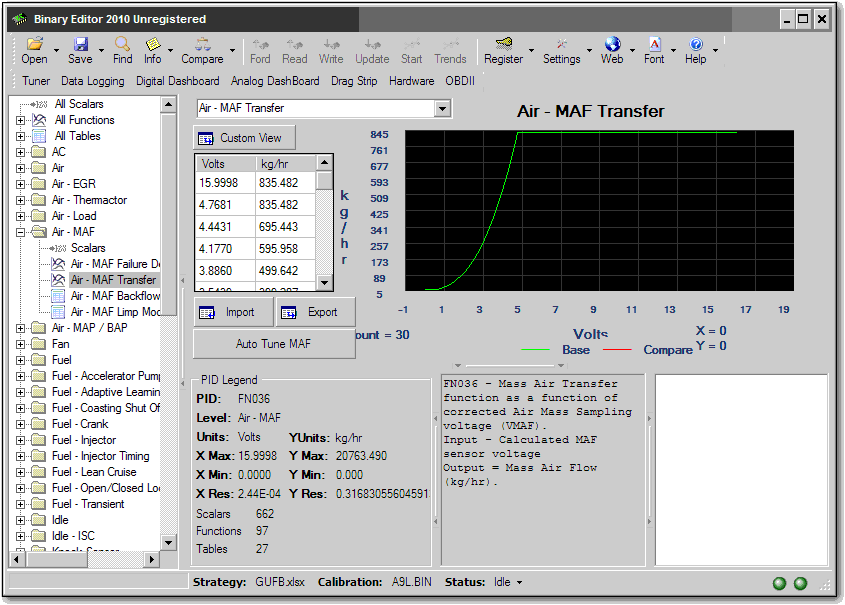Viewport: 845px width, 605px height.
Task: Click the Find magnifier icon
Action: click(x=122, y=44)
